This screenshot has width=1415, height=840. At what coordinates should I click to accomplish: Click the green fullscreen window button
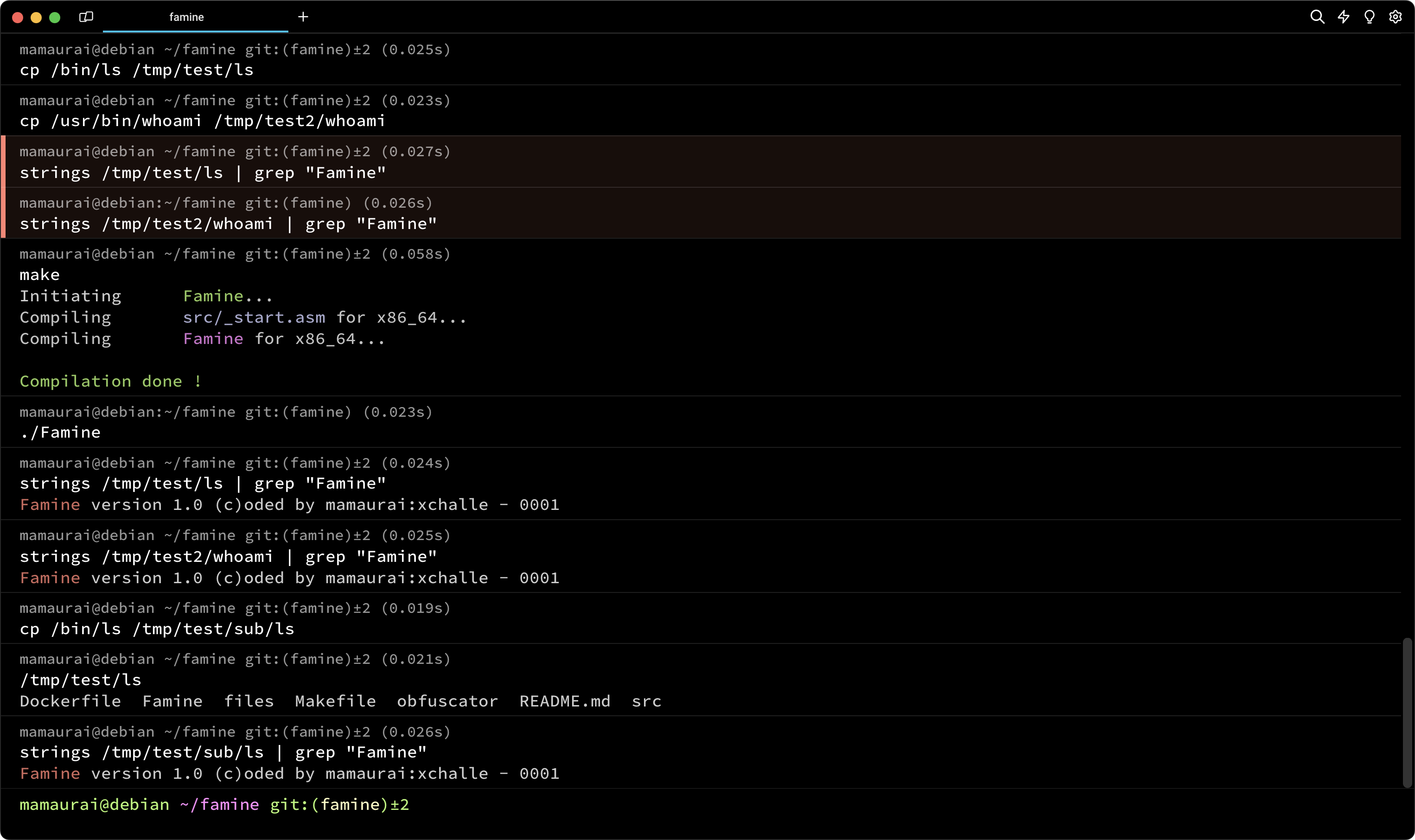click(55, 18)
